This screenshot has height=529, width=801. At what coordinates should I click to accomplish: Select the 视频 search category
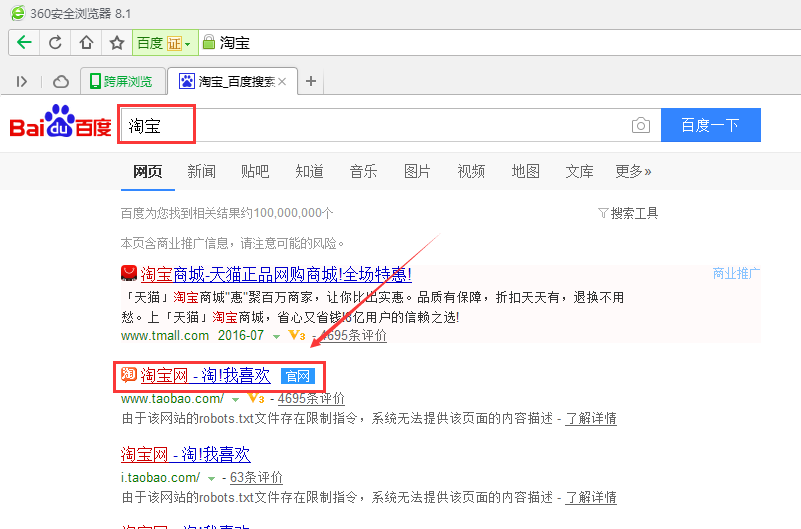tap(471, 172)
